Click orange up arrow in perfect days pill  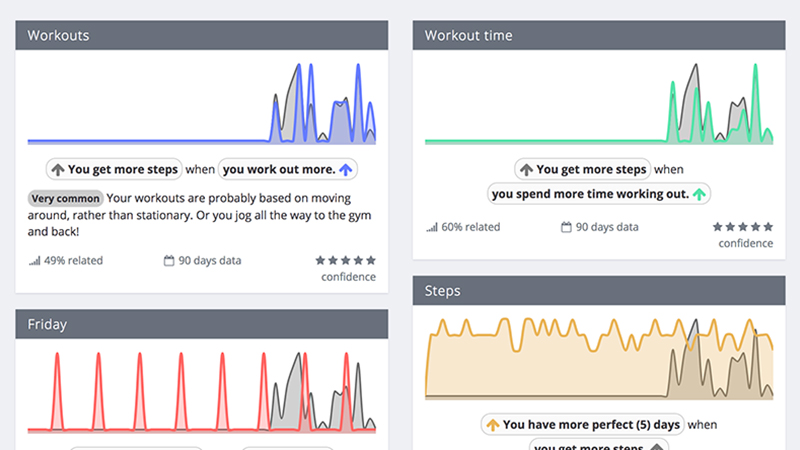[492, 425]
